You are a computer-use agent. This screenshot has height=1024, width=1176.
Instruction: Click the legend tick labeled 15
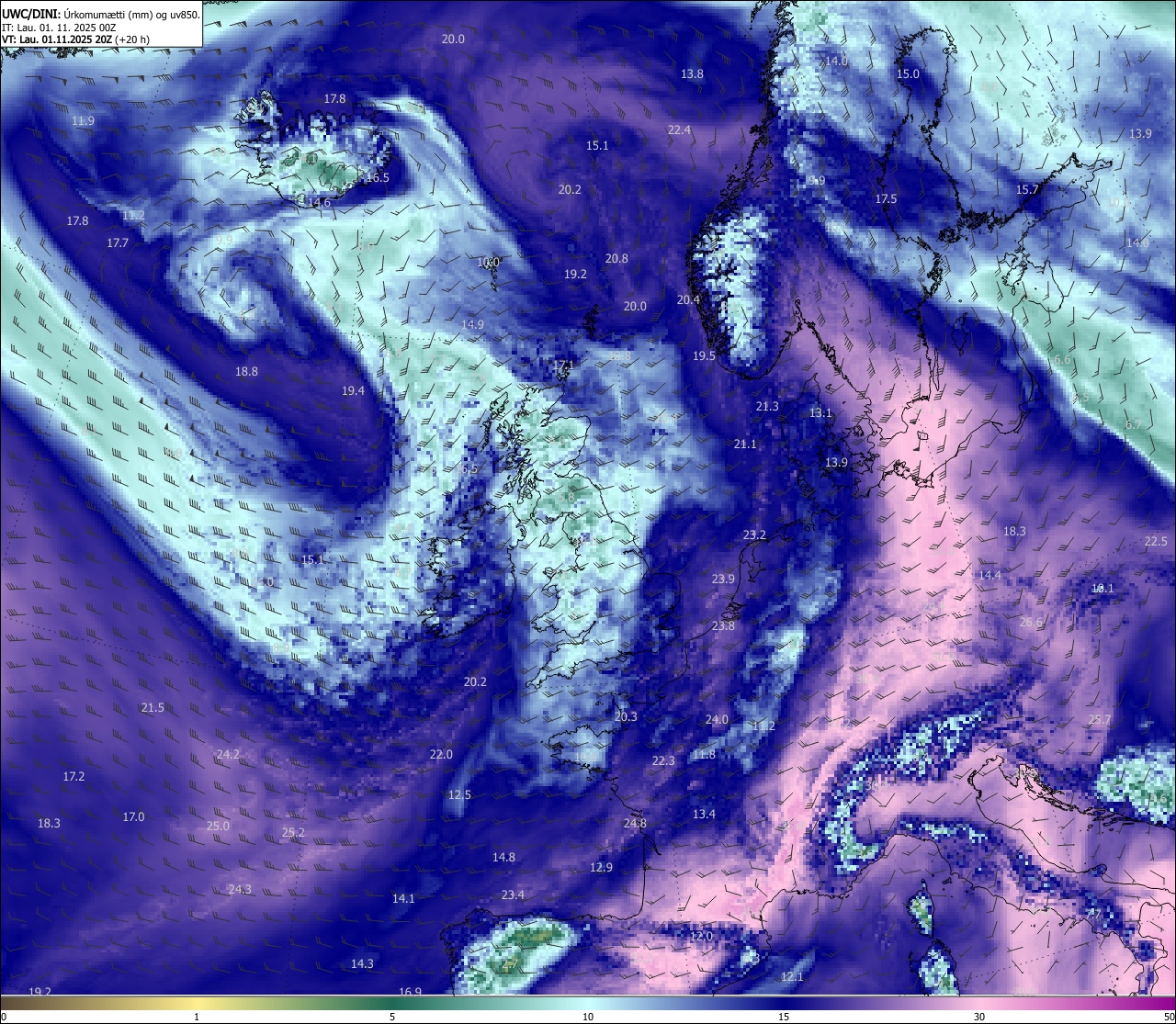(784, 1017)
